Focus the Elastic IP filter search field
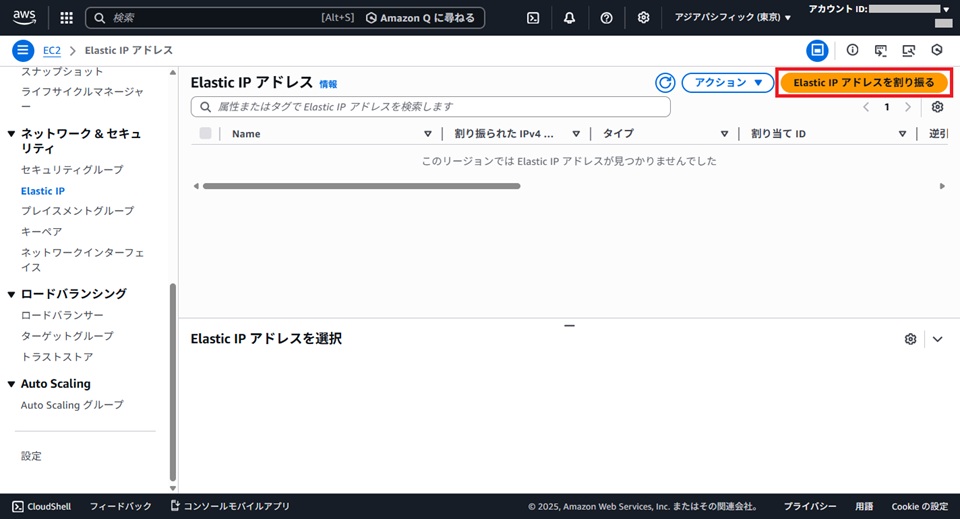This screenshot has width=960, height=519. coord(430,106)
